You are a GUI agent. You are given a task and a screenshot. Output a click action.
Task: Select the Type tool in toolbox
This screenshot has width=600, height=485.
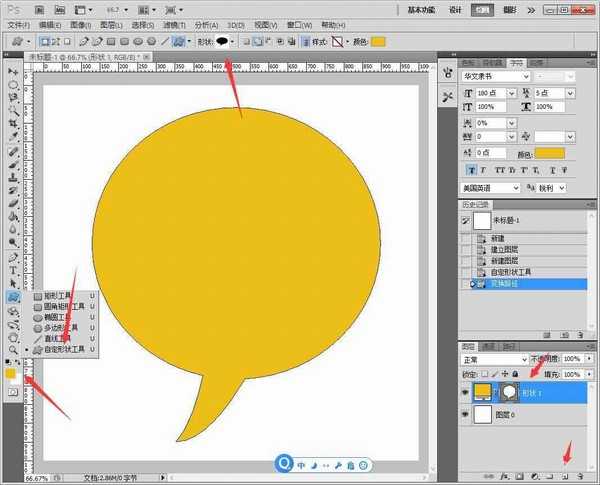pyautogui.click(x=13, y=270)
